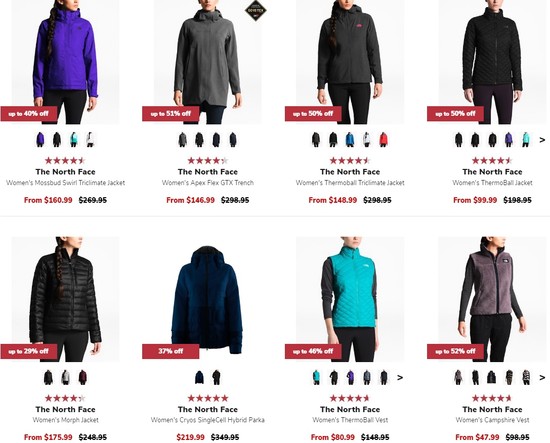Expand more color options for Campshire Vest

(542, 378)
